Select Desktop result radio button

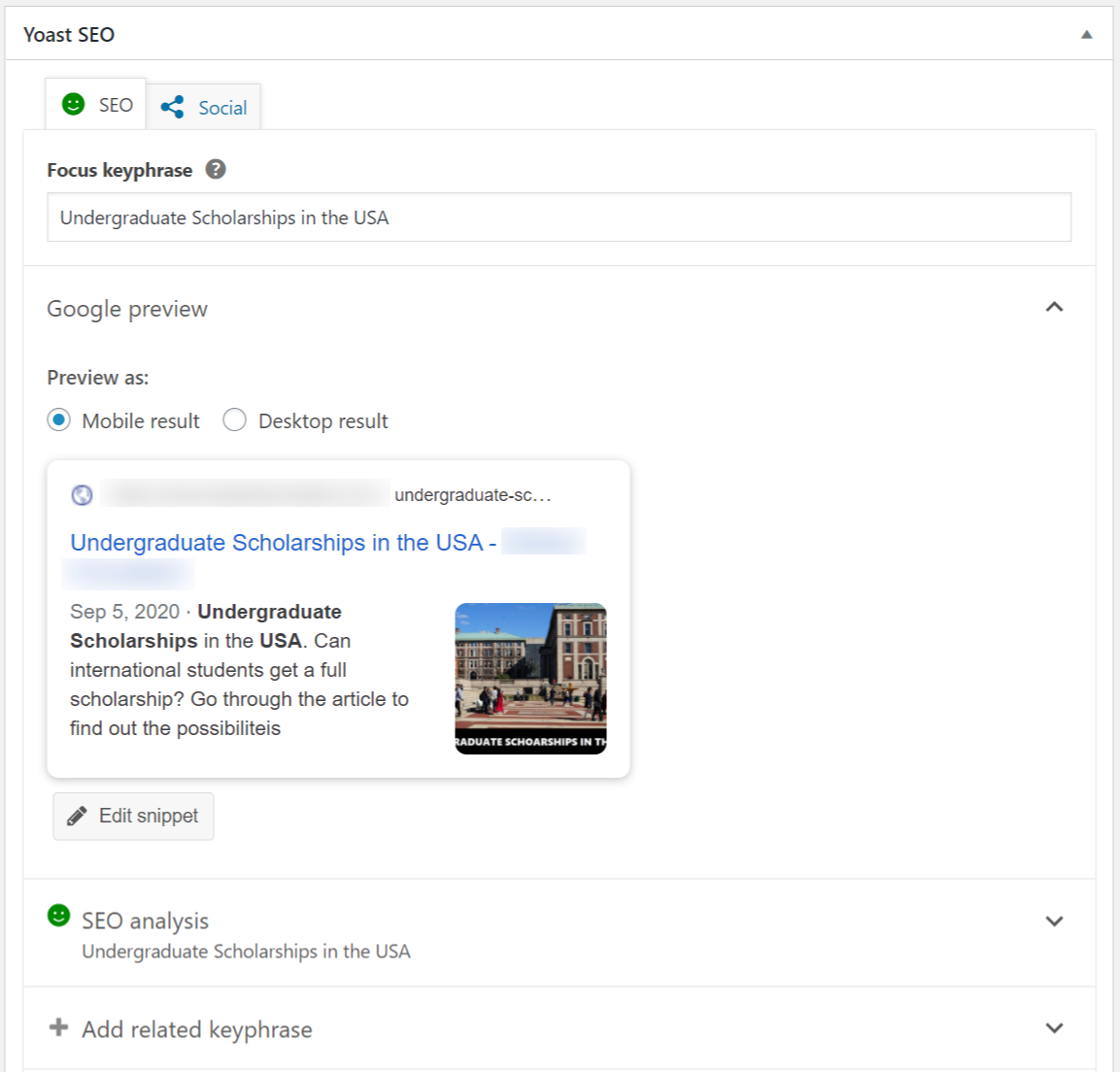[x=234, y=419]
